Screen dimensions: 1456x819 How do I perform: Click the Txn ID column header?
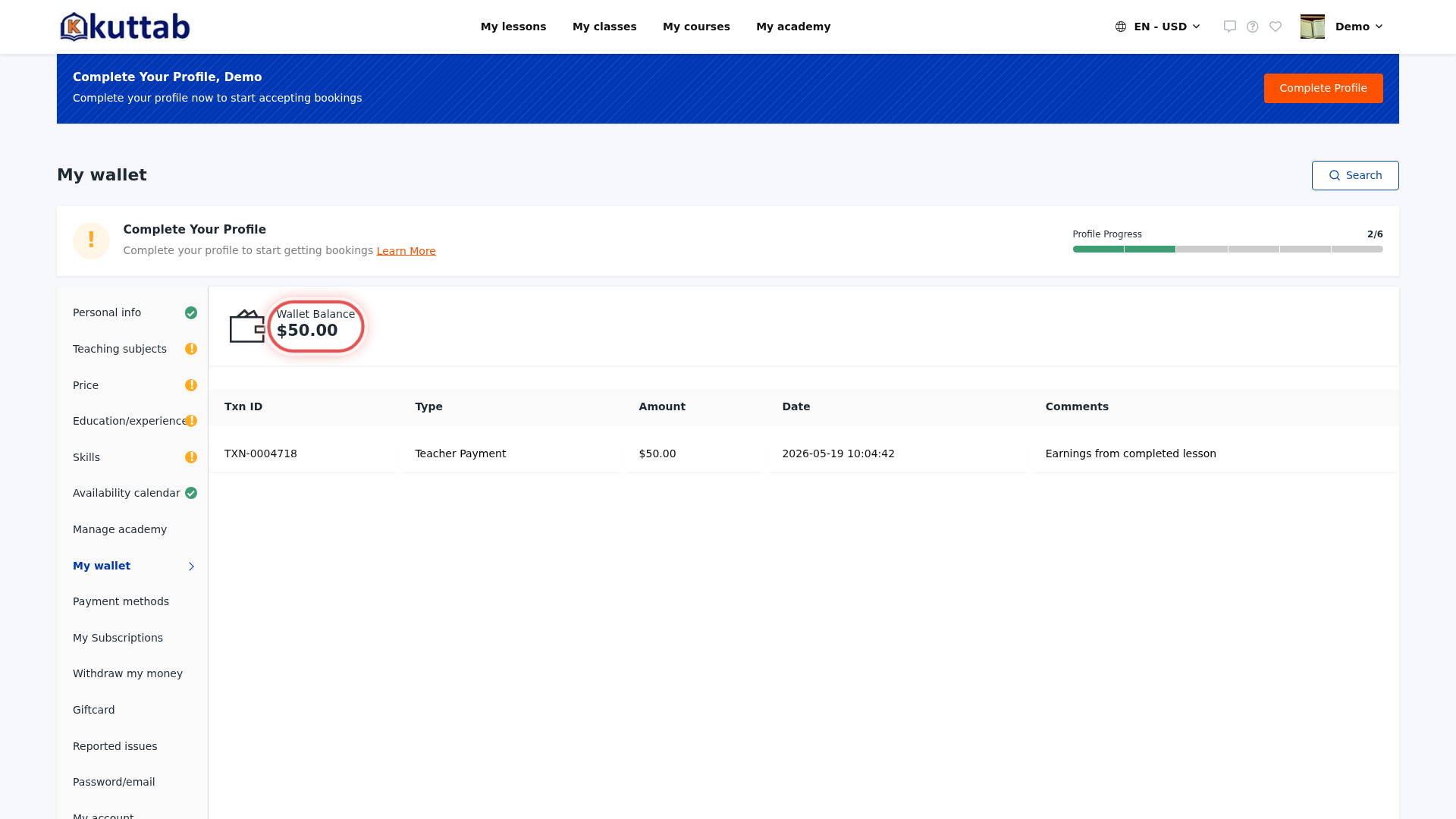tap(243, 406)
